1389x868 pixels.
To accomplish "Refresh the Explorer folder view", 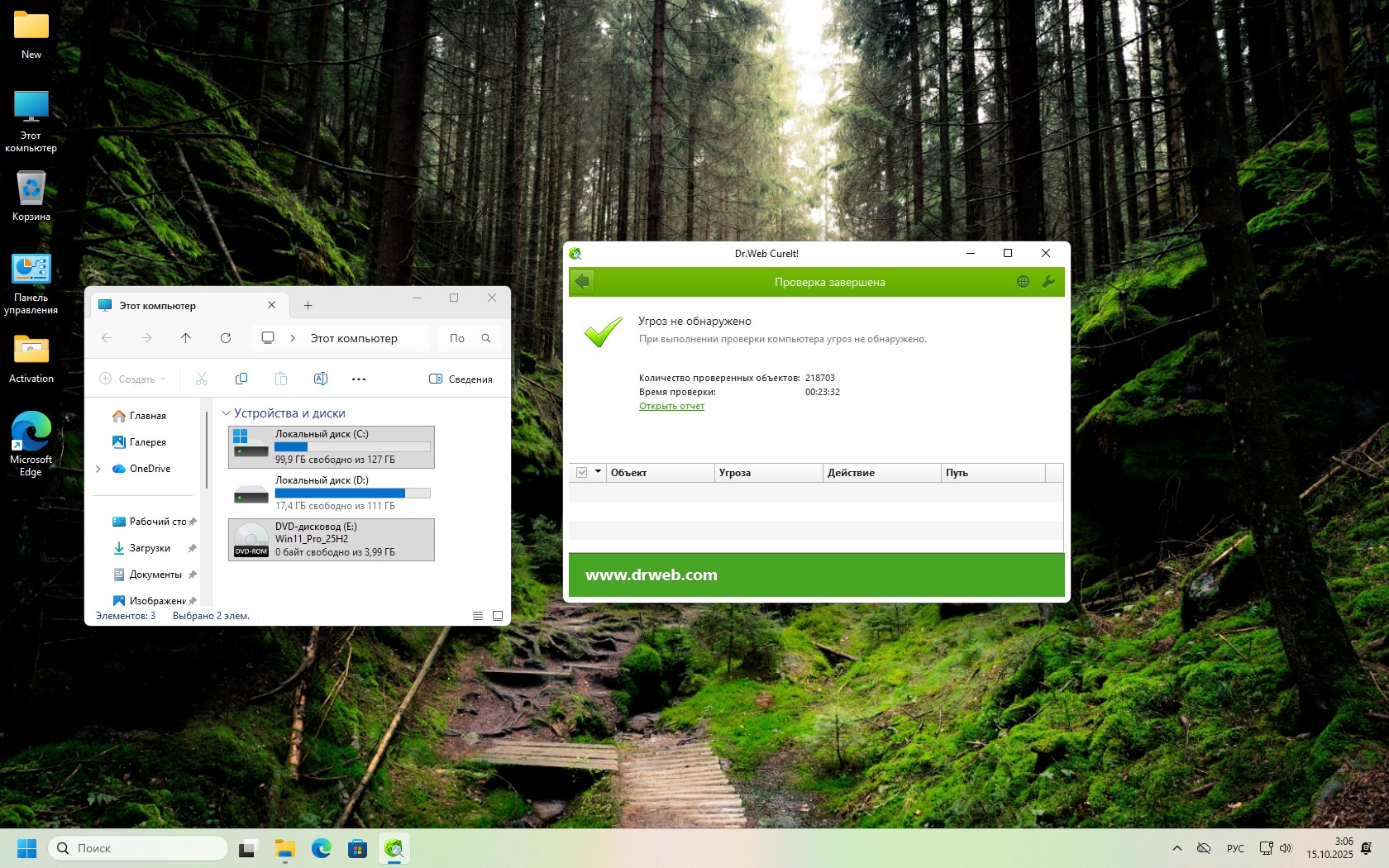I will tap(226, 338).
